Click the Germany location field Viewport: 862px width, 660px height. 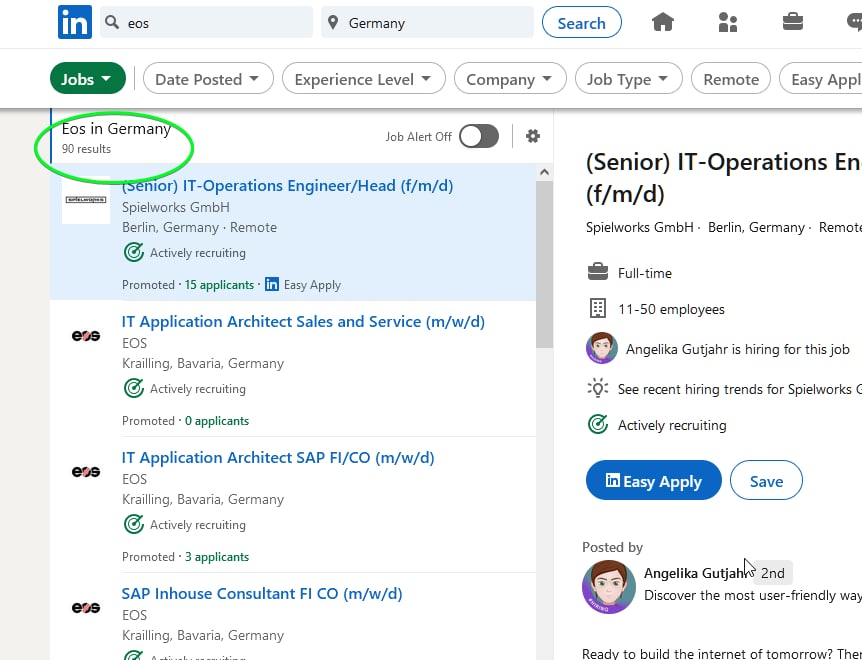[x=427, y=23]
